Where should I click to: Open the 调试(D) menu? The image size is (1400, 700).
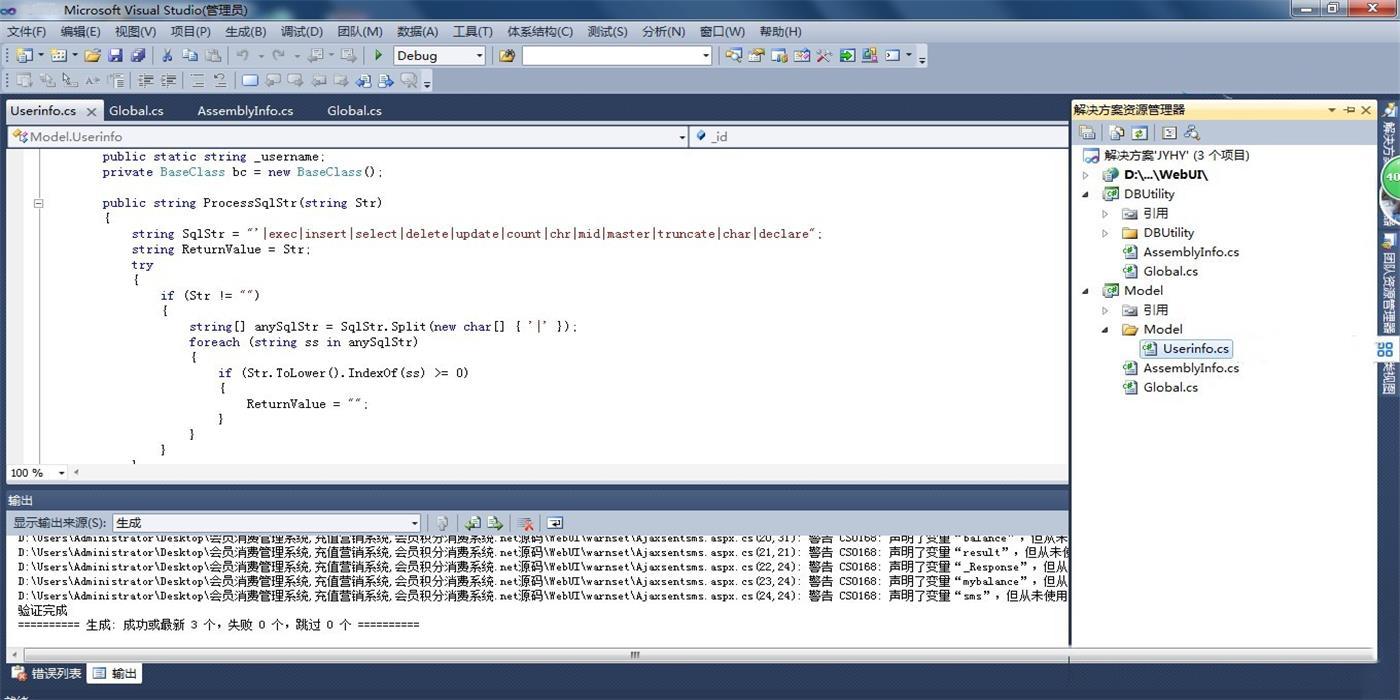coord(302,31)
